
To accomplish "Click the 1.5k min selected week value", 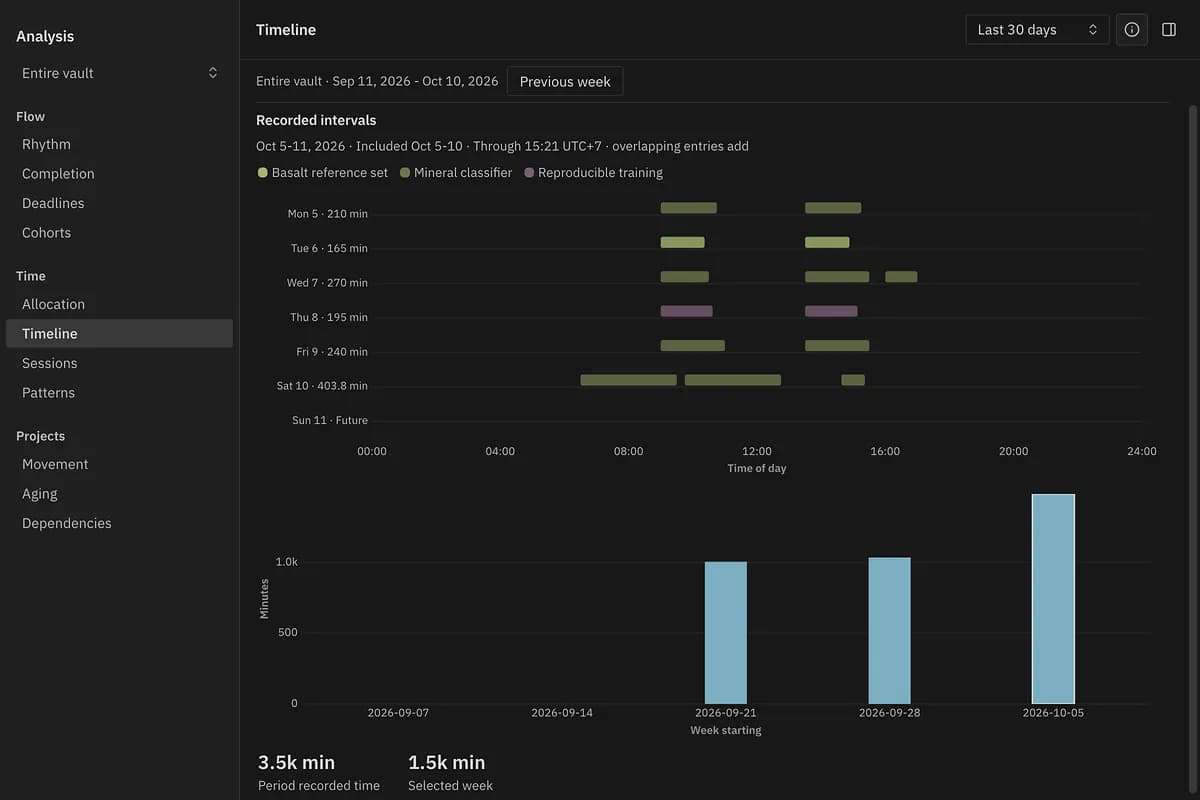I will coord(446,762).
